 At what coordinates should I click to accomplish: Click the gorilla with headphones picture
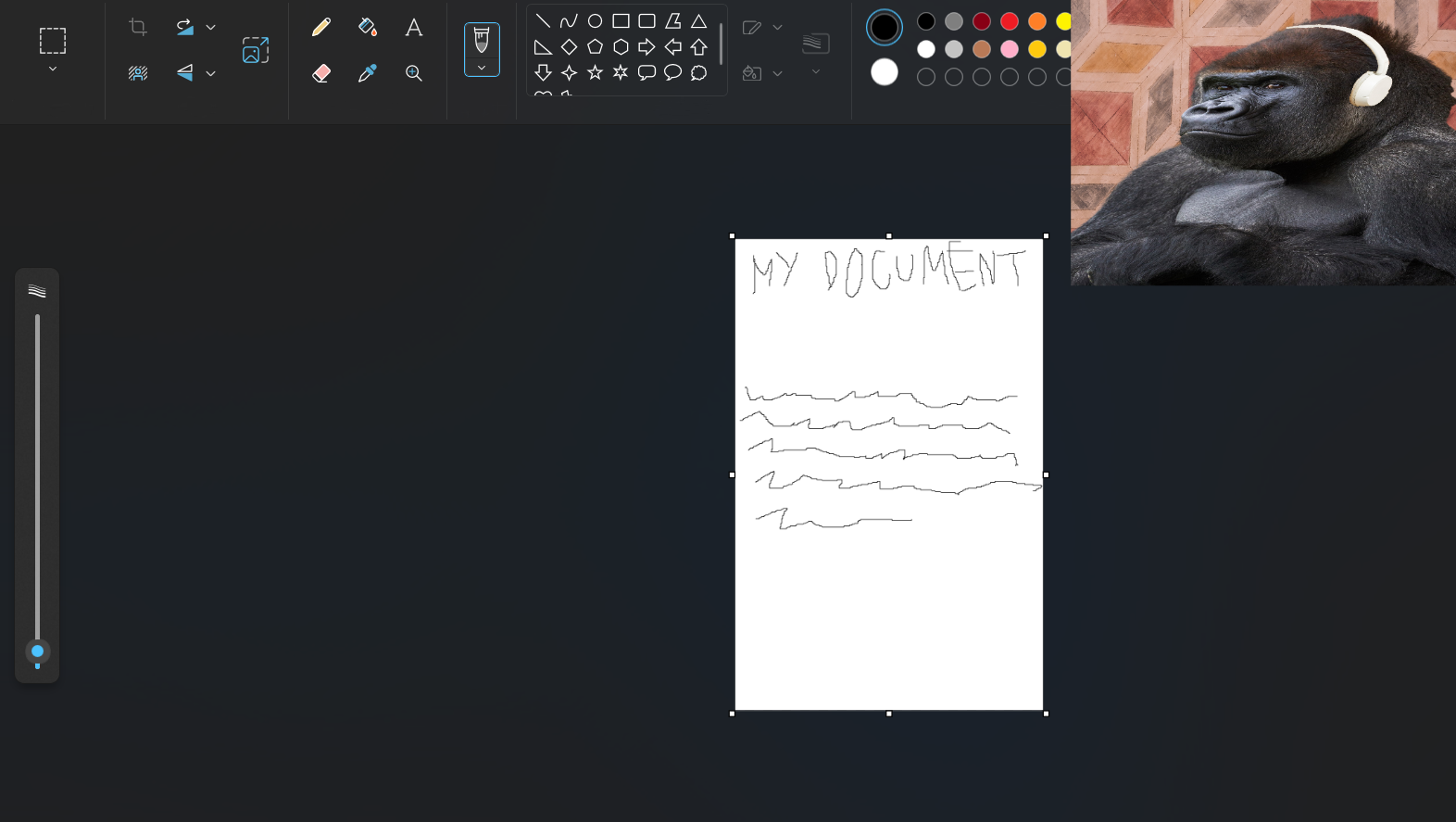pyautogui.click(x=1263, y=143)
